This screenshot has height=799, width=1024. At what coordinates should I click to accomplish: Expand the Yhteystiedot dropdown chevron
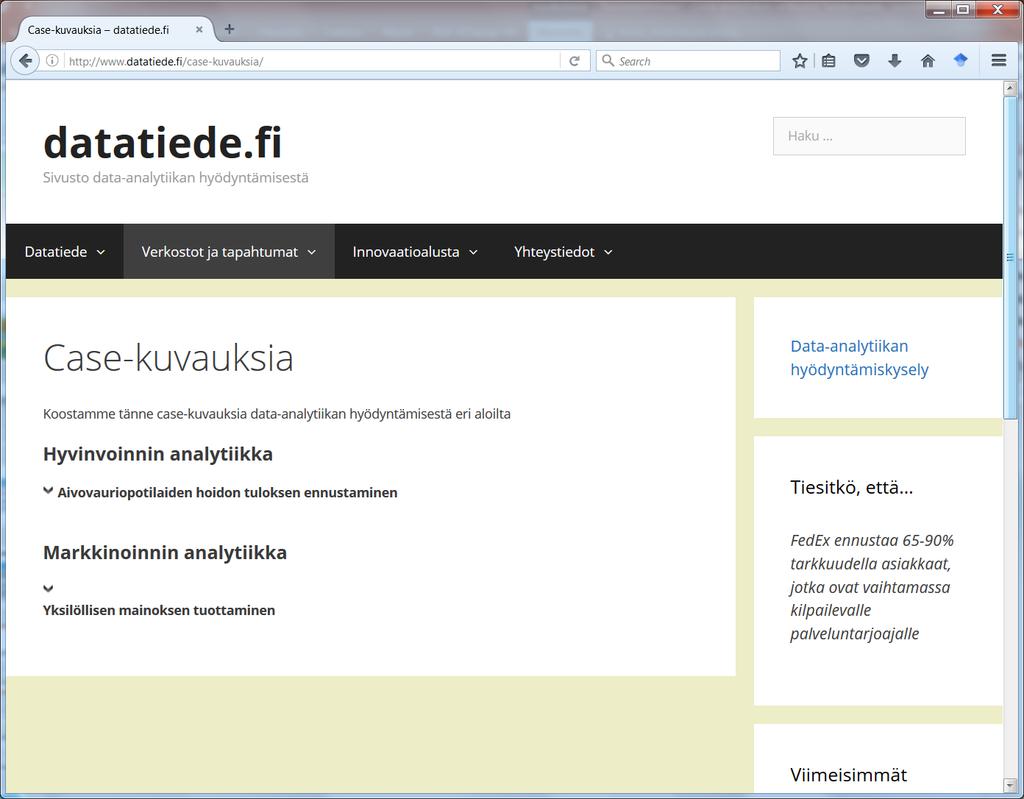608,252
